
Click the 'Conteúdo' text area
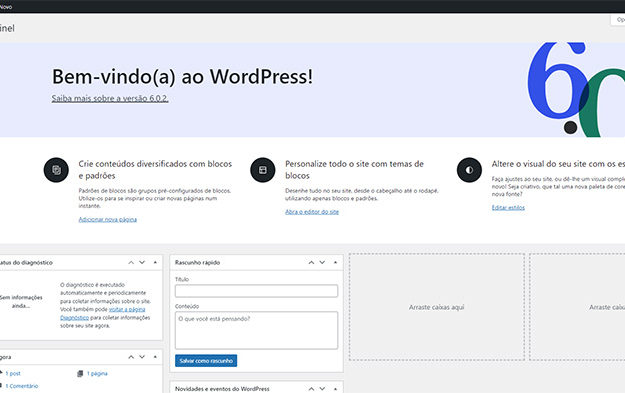pyautogui.click(x=256, y=330)
